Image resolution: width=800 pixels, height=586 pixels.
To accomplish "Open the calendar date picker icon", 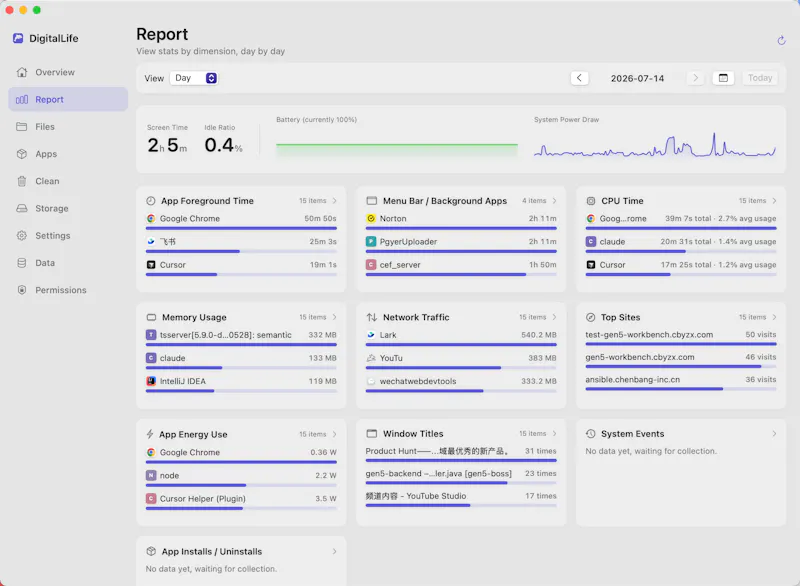I will coord(723,78).
